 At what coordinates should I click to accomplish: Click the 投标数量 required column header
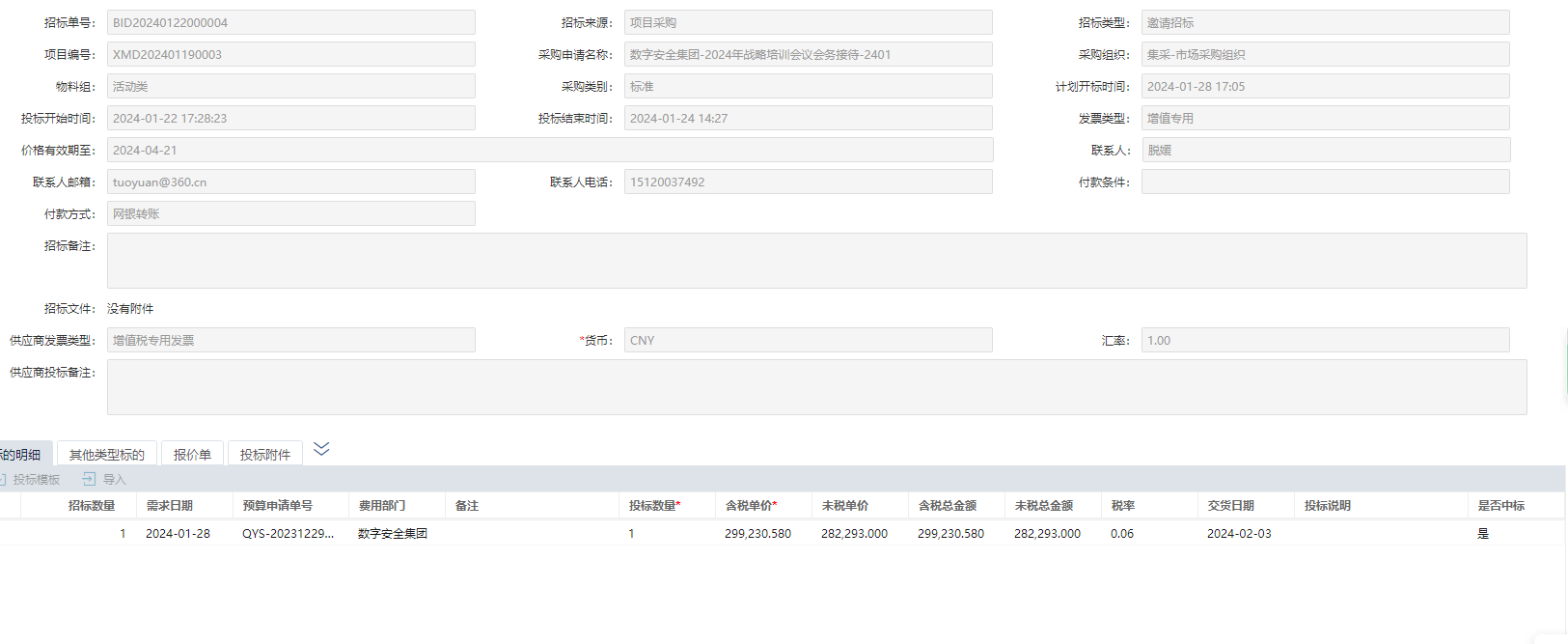click(654, 506)
